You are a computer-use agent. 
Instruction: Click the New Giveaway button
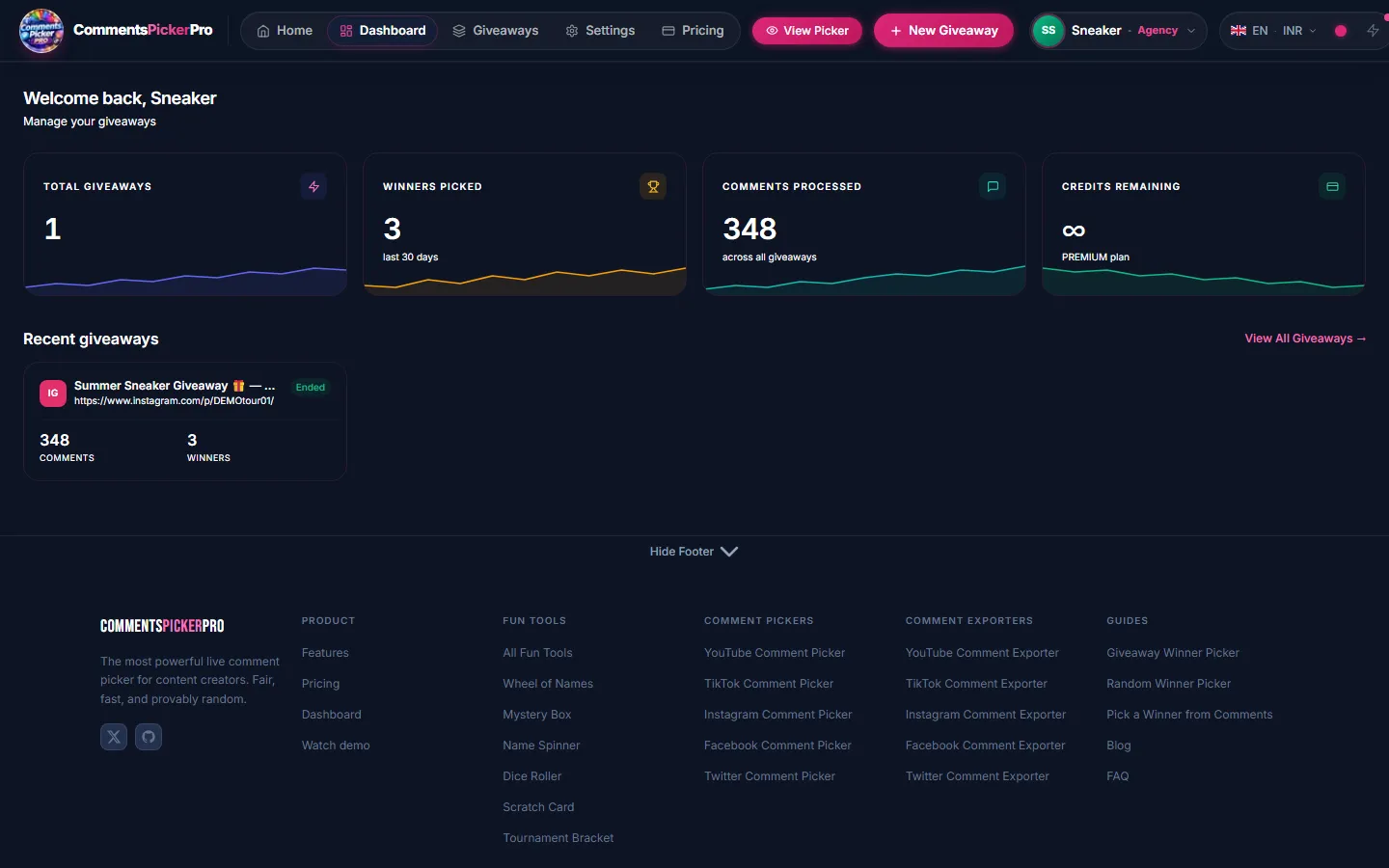(x=943, y=30)
